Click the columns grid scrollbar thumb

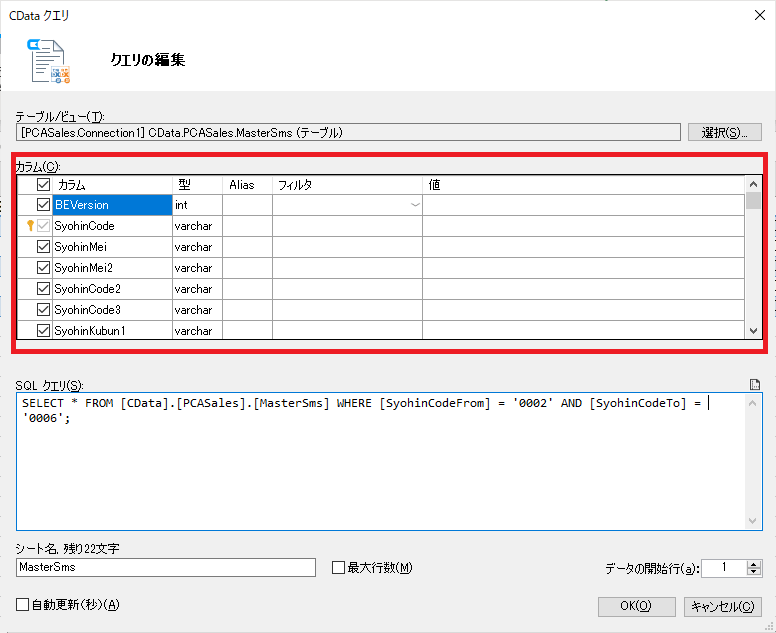pyautogui.click(x=753, y=200)
